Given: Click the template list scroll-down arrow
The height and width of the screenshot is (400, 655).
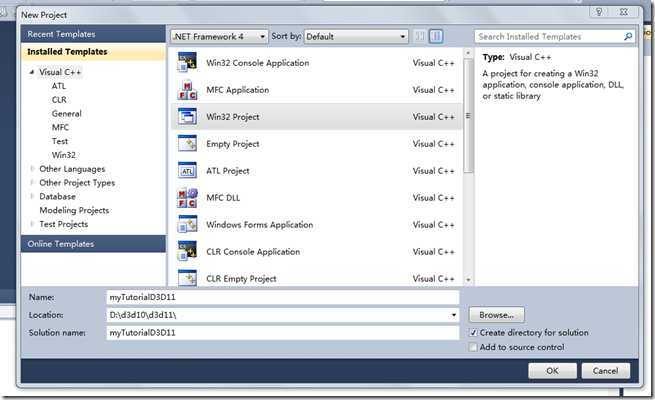Looking at the screenshot, I should tap(468, 280).
